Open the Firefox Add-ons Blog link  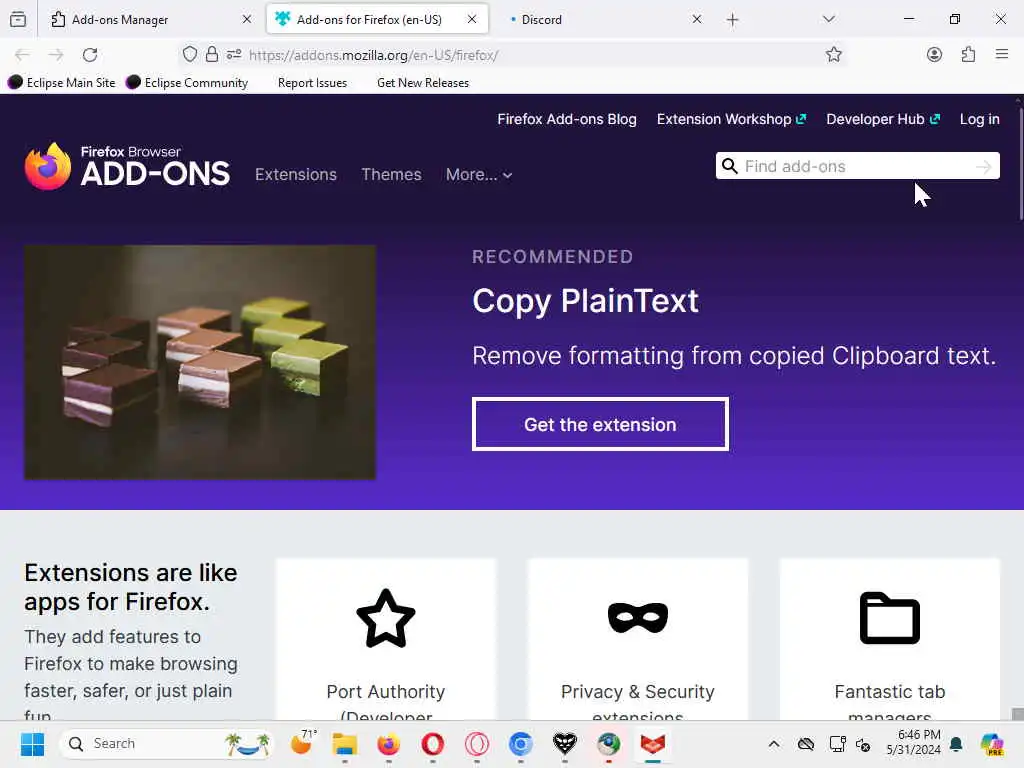[567, 119]
